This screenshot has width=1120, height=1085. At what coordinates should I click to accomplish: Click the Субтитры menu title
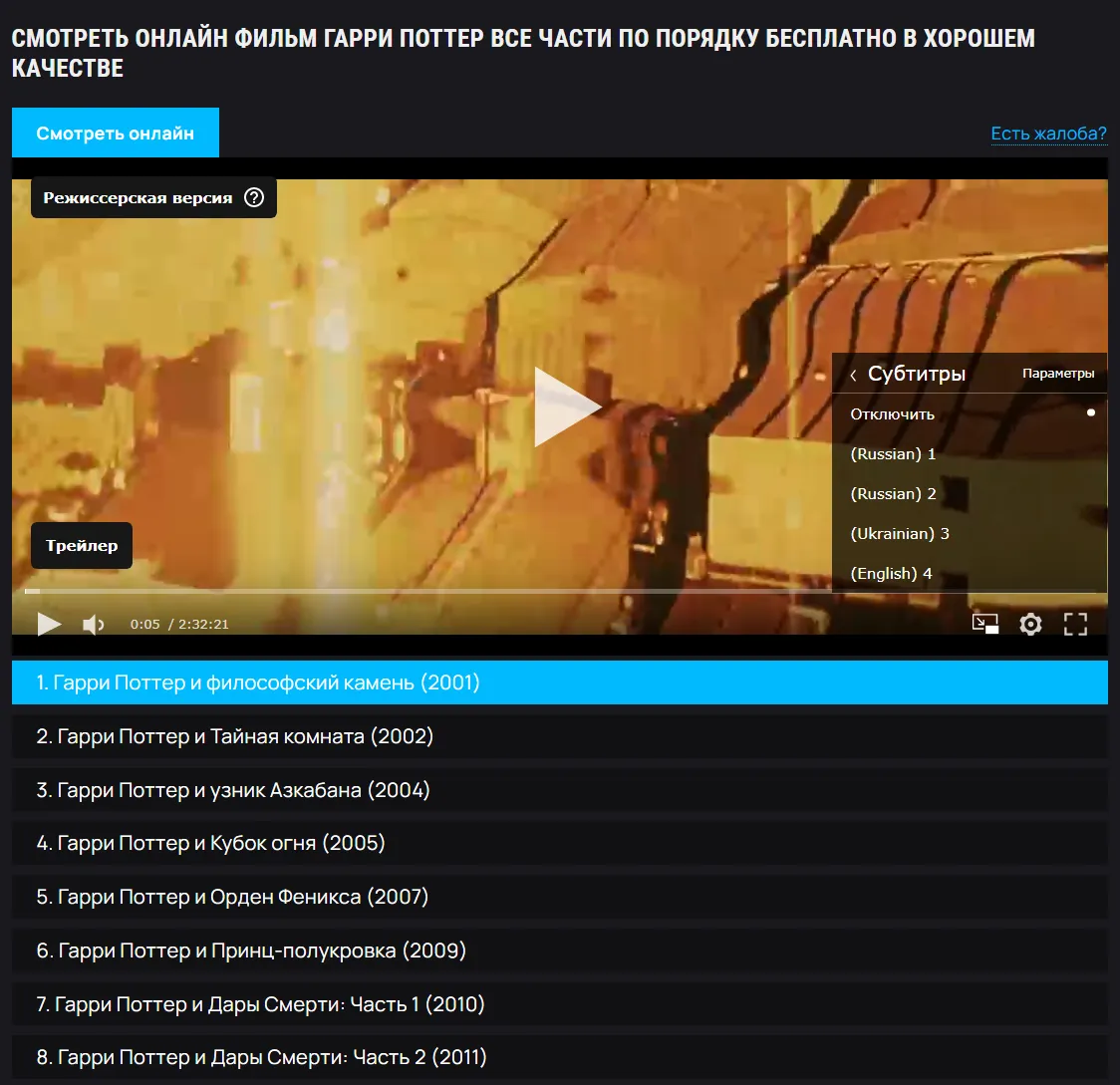point(917,374)
